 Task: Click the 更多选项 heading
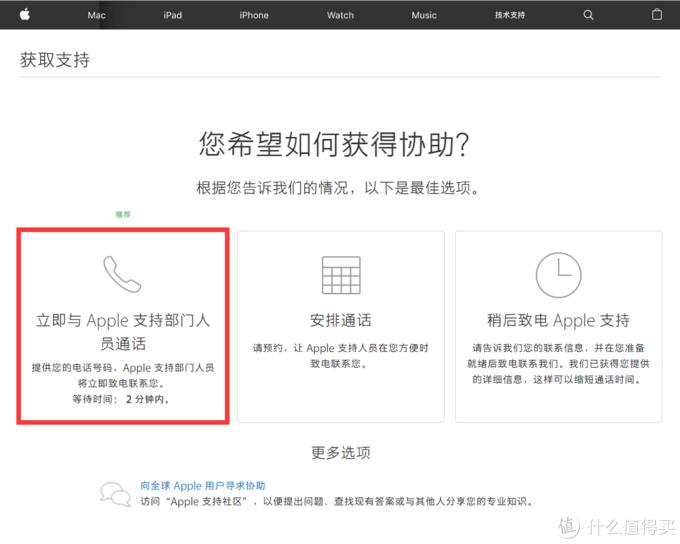[x=341, y=452]
